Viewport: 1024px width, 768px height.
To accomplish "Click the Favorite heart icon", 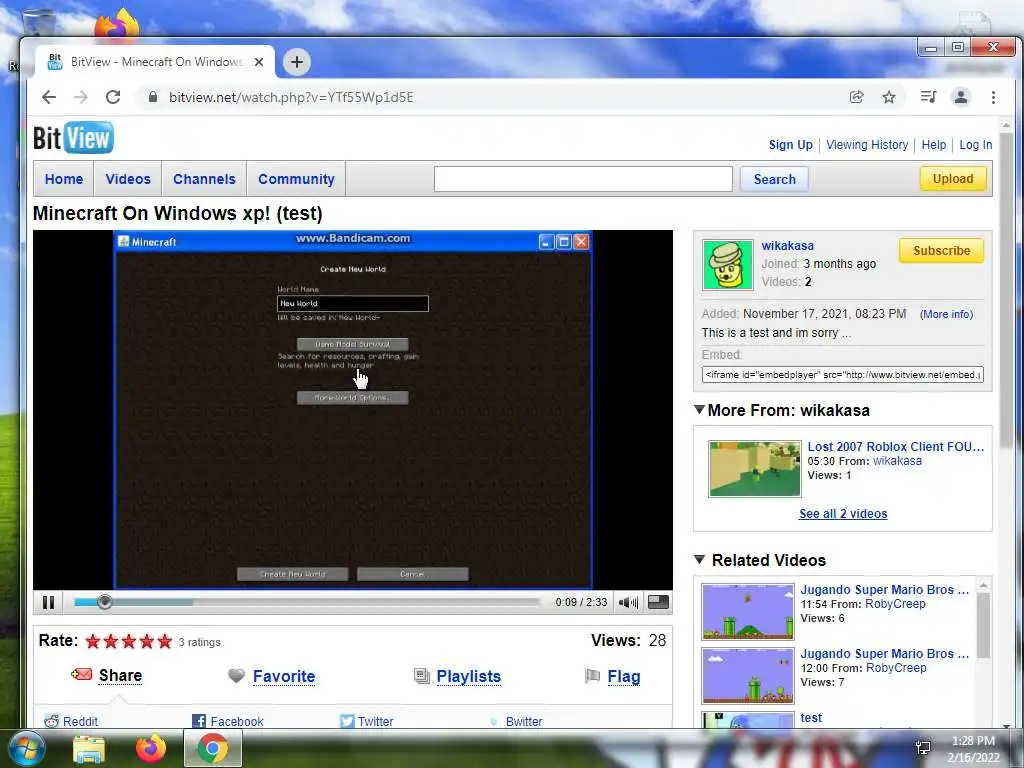I will pos(236,676).
